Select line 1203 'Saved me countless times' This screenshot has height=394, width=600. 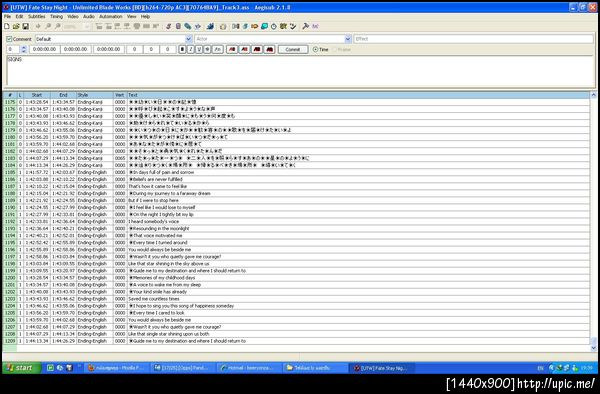297,299
